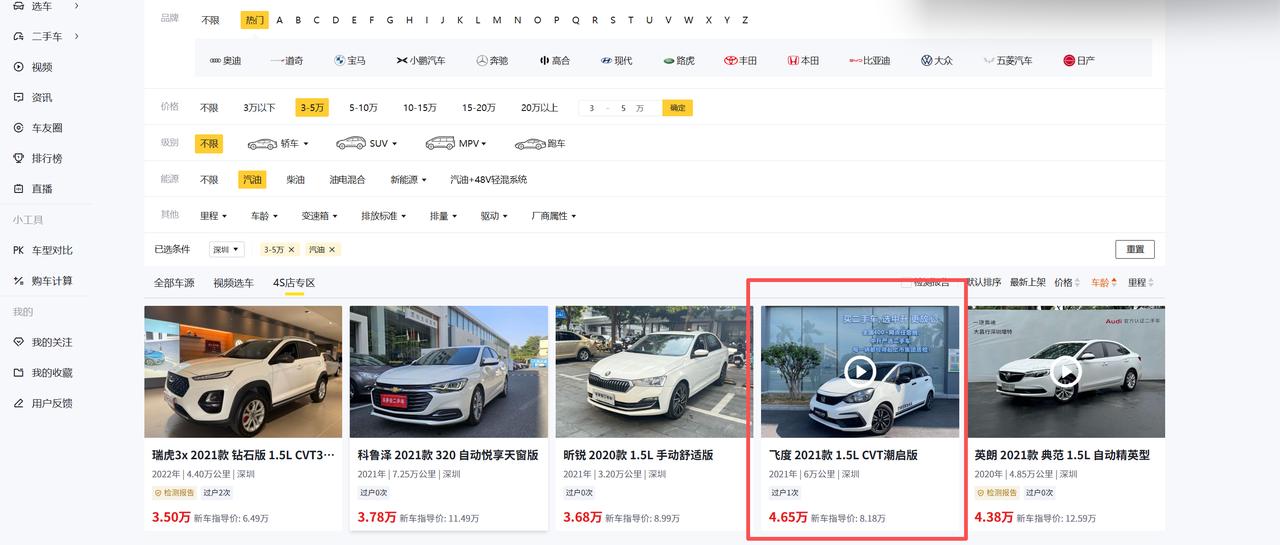Select price range 3万以下
The image size is (1280, 545).
coord(259,108)
